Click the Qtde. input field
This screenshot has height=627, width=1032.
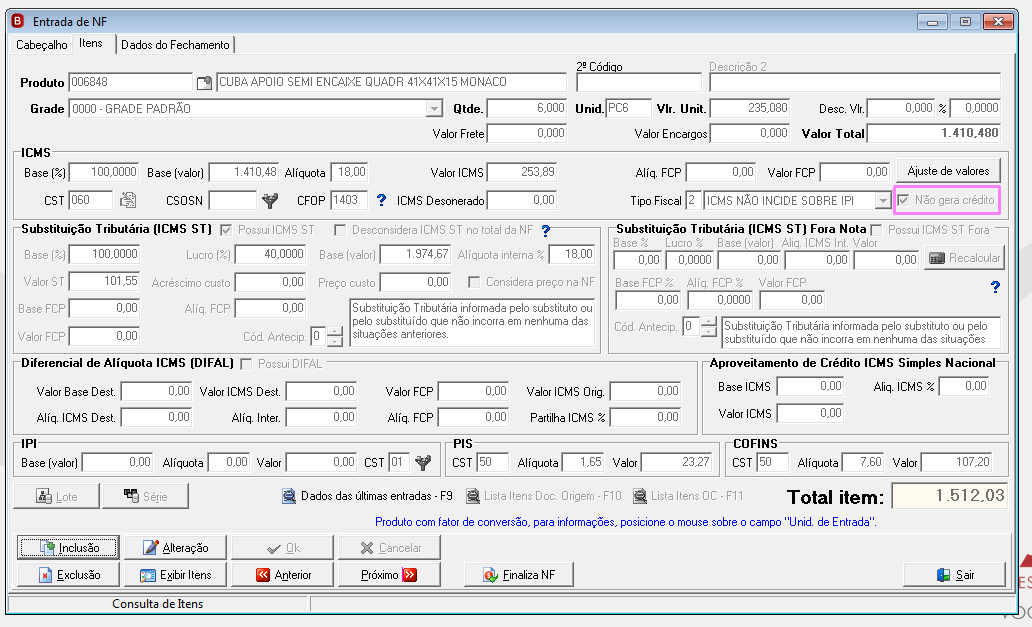pos(527,108)
